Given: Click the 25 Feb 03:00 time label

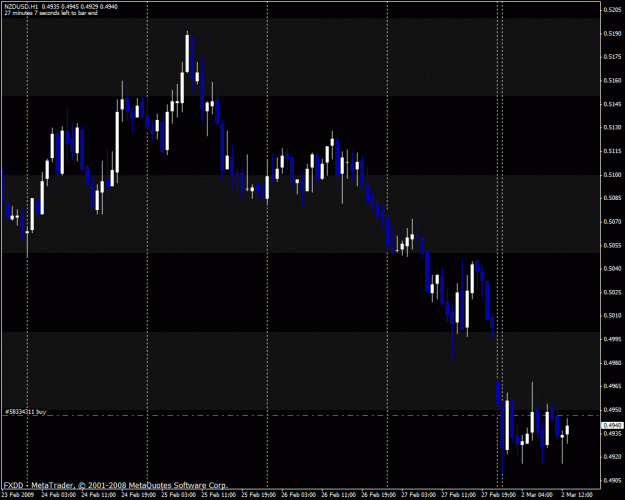Looking at the screenshot, I should 178,495.
